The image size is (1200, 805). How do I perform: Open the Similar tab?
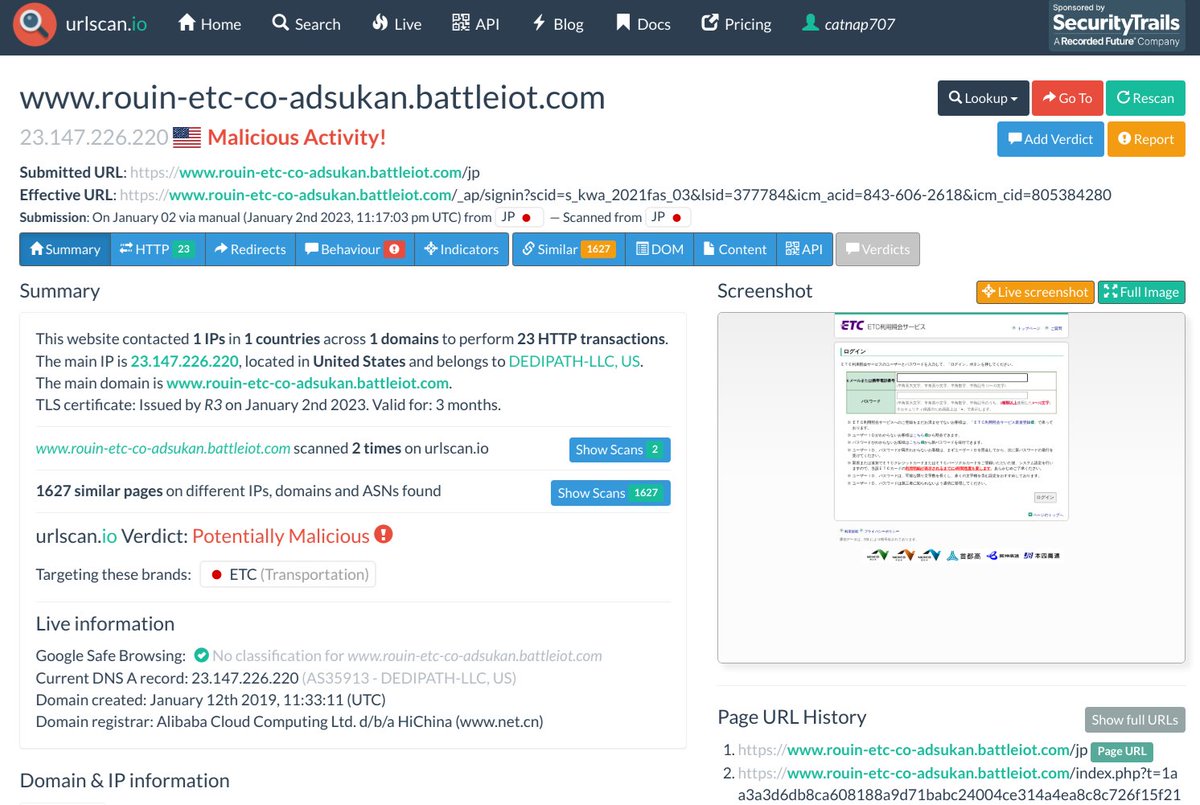[568, 249]
